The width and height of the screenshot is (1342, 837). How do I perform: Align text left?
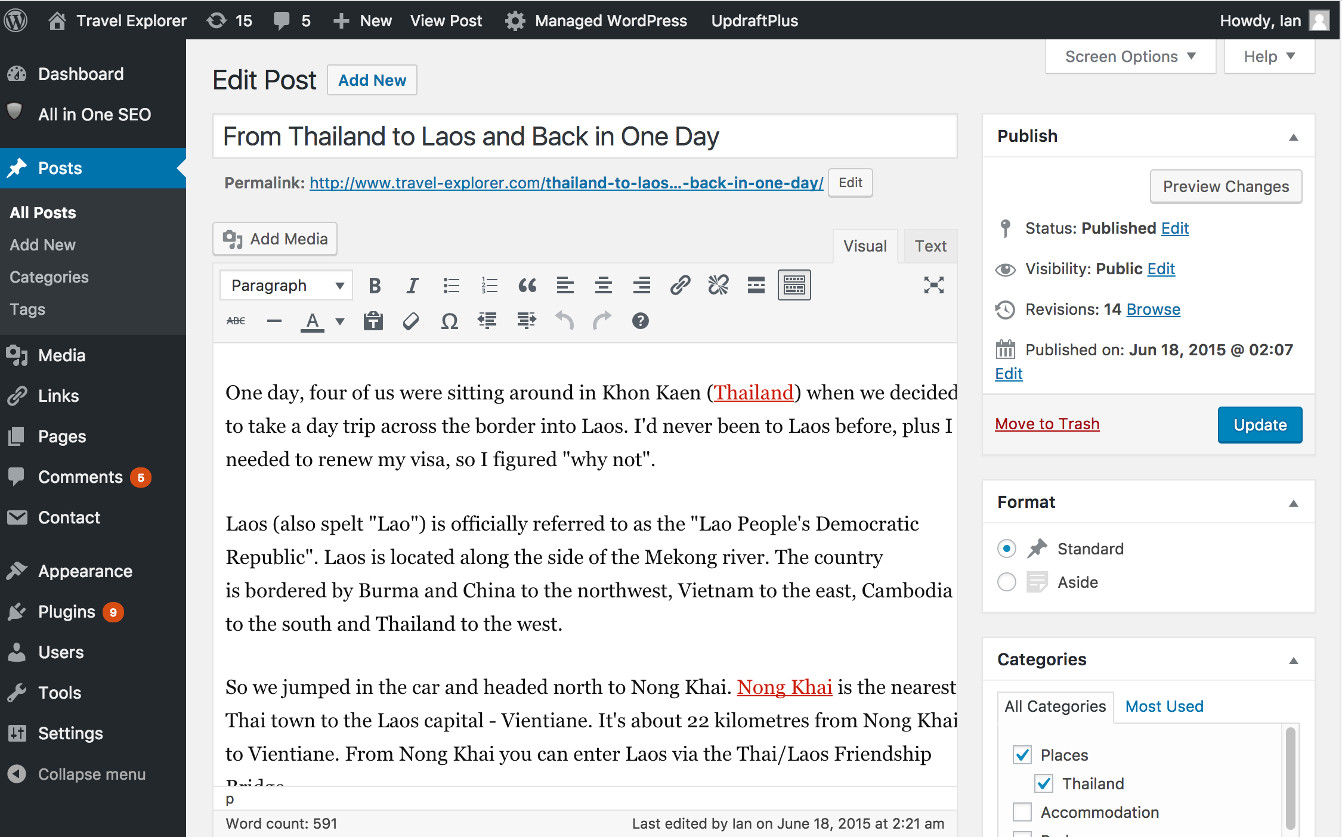[x=565, y=286]
